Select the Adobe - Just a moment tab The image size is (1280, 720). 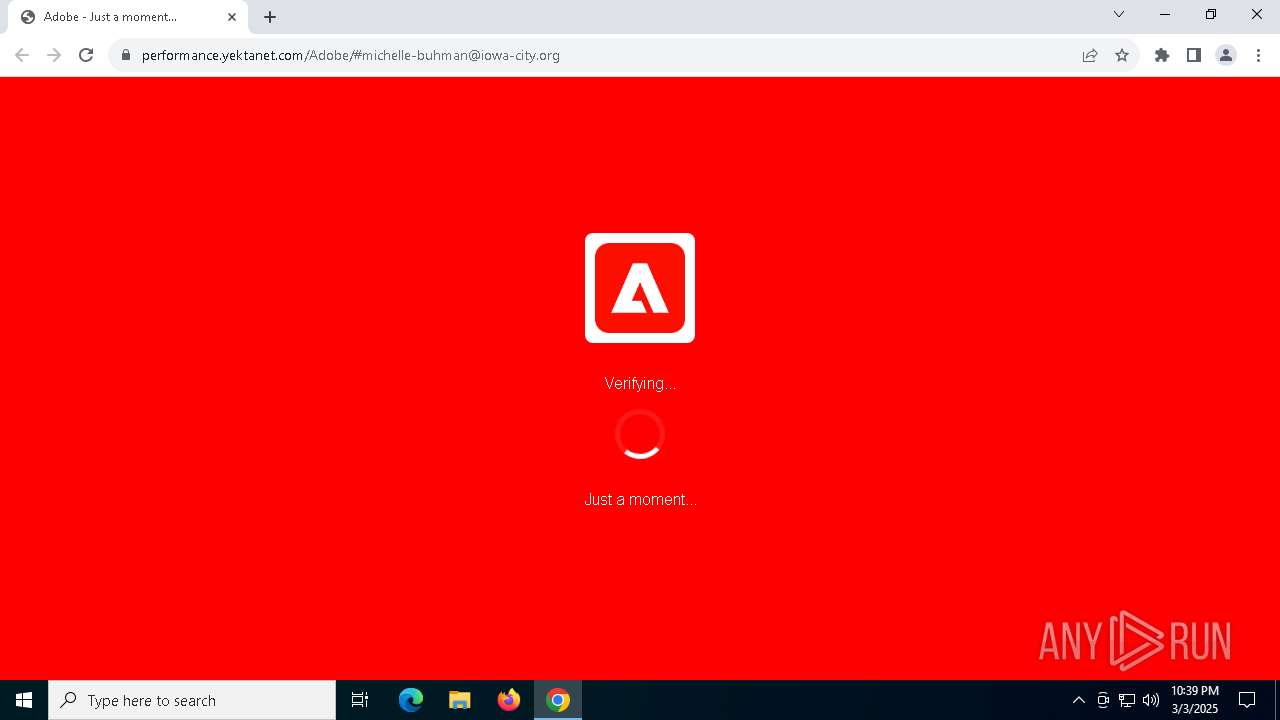128,17
